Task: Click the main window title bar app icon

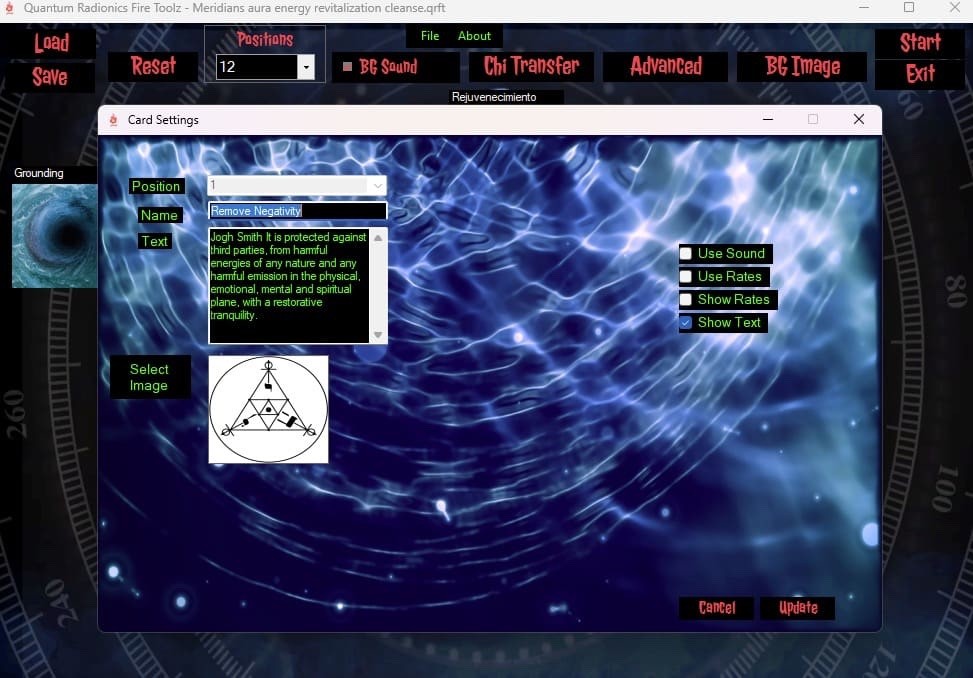Action: (x=9, y=8)
